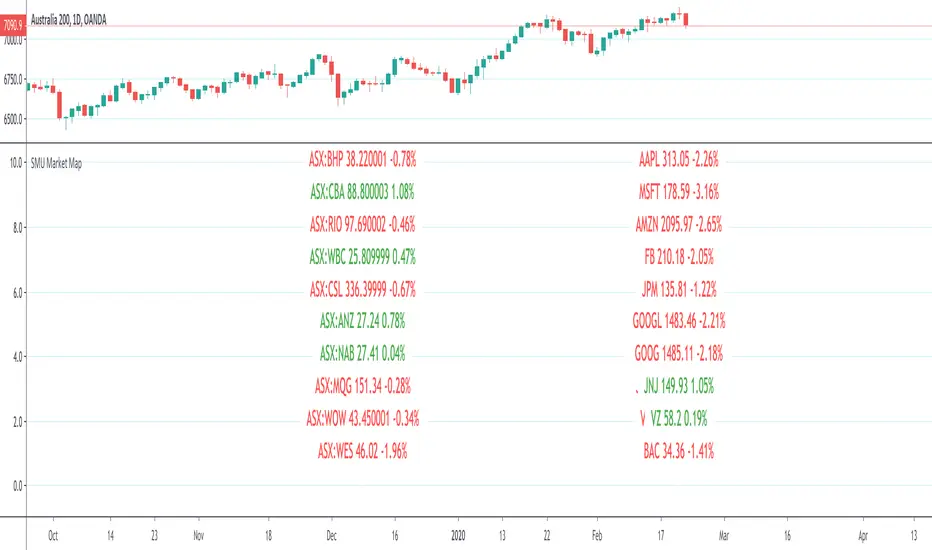Viewport: 932px width, 550px height.
Task: Click the last red candlestick on chart
Action: click(686, 19)
